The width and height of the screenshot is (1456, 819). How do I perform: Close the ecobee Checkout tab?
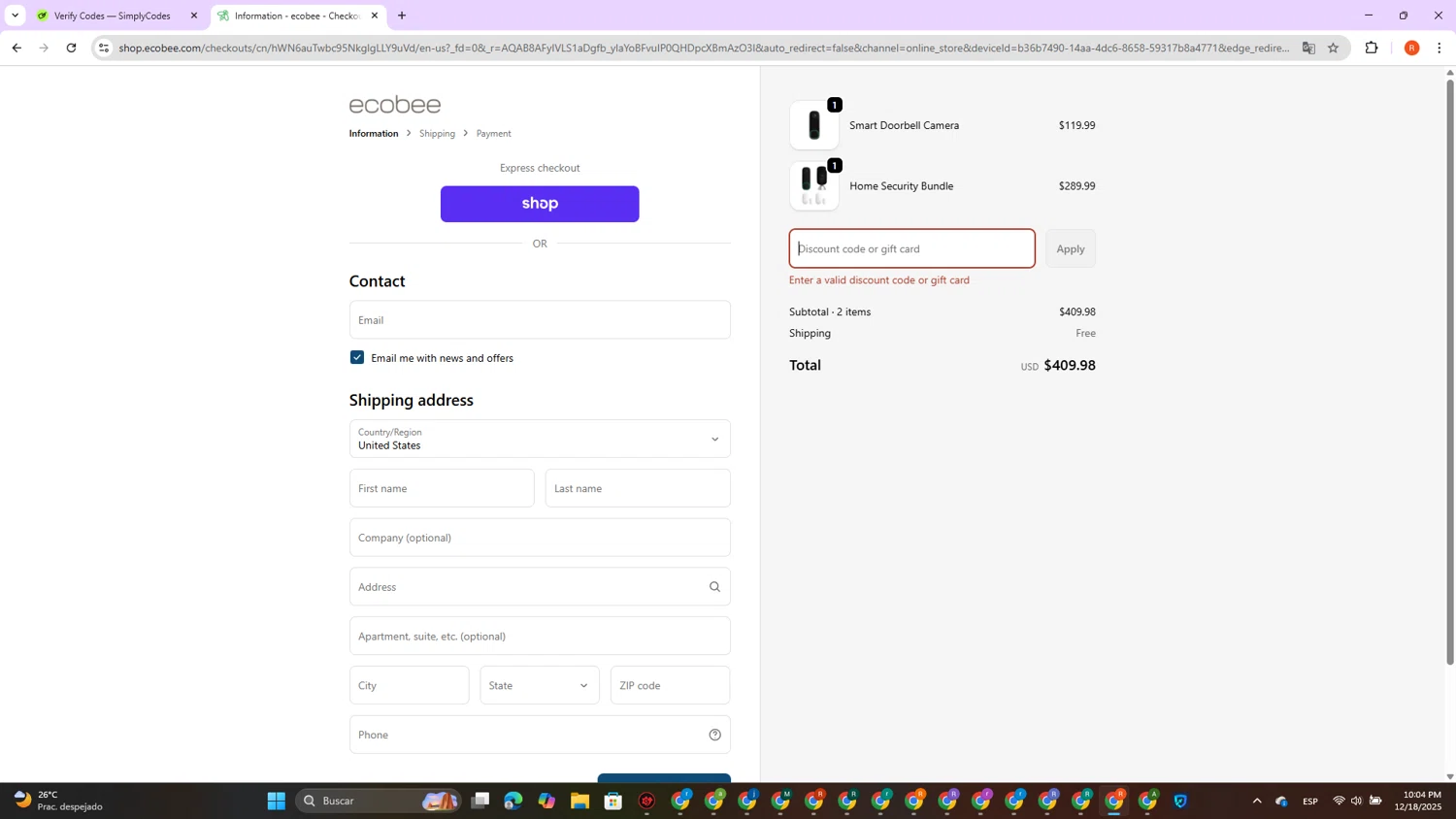pyautogui.click(x=375, y=16)
